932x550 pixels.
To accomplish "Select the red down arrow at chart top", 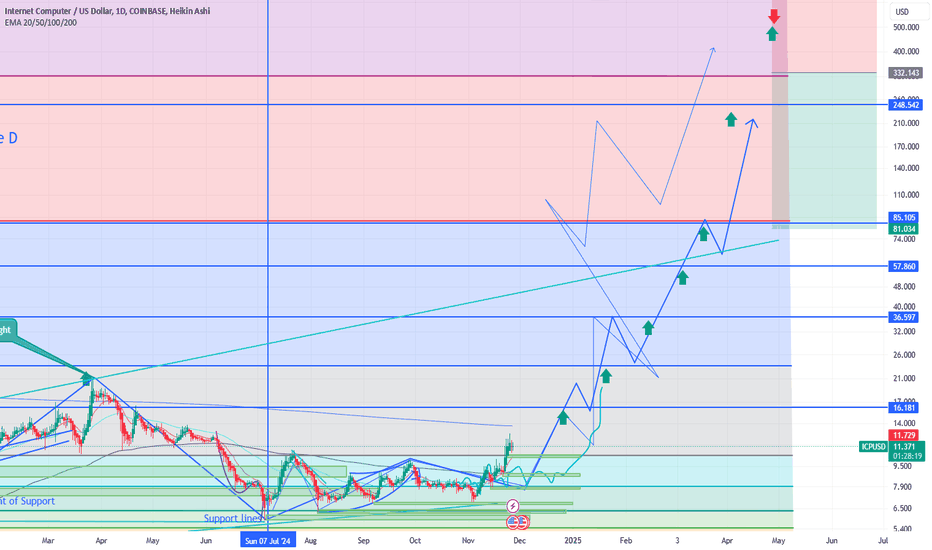I will pyautogui.click(x=773, y=16).
